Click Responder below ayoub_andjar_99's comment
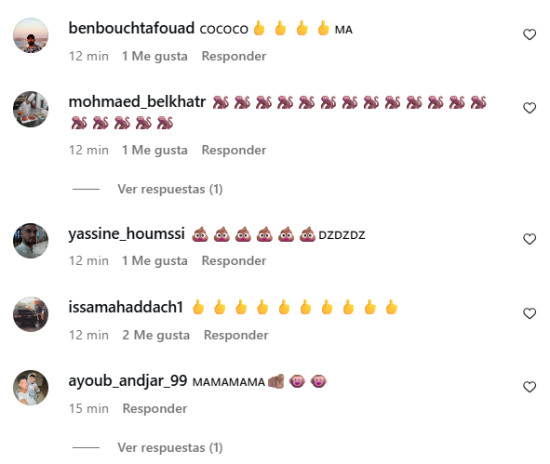The width and height of the screenshot is (550, 464). pyautogui.click(x=155, y=409)
